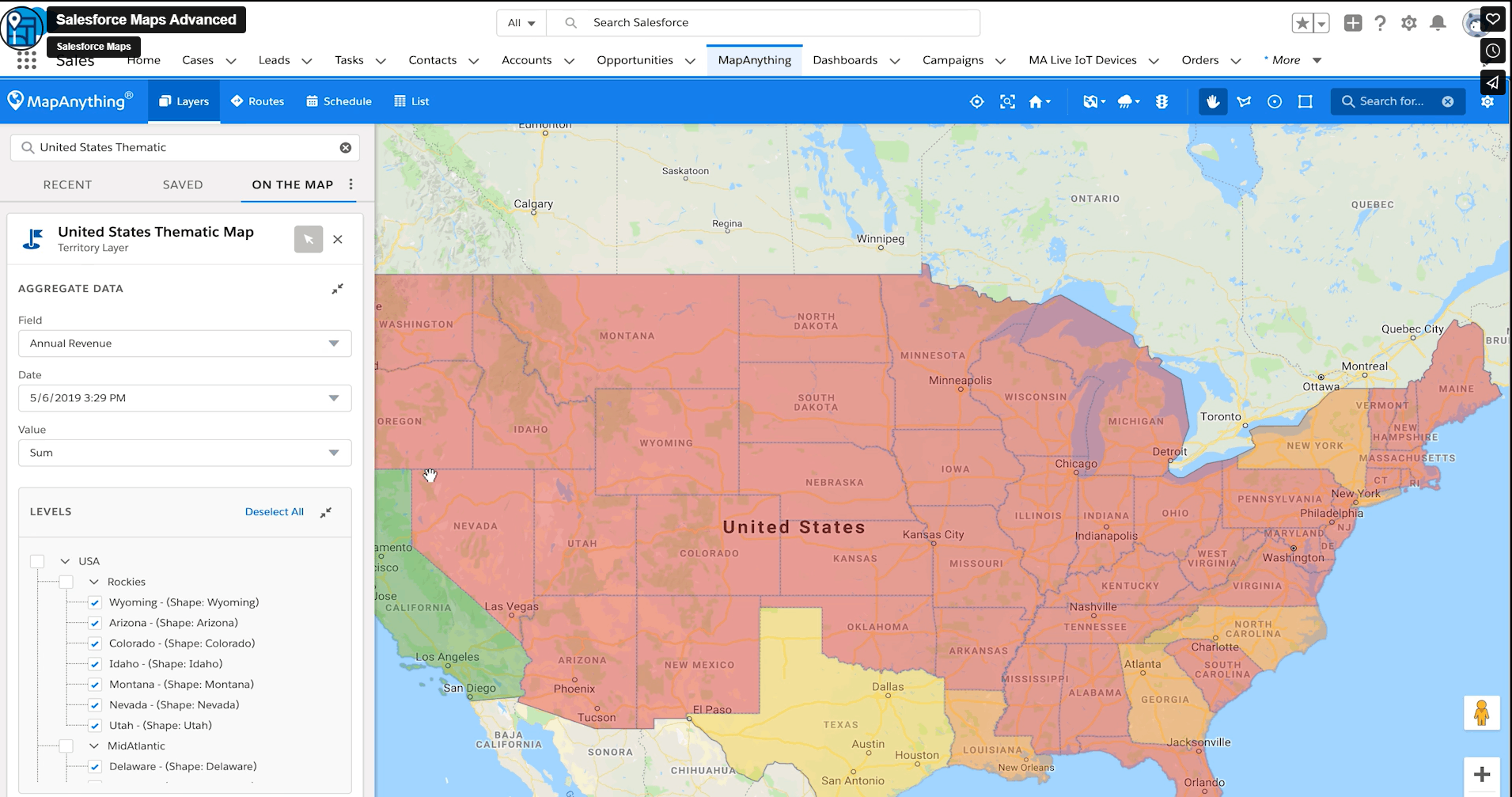
Task: Uncheck the Nevada shape checkbox
Action: point(95,705)
